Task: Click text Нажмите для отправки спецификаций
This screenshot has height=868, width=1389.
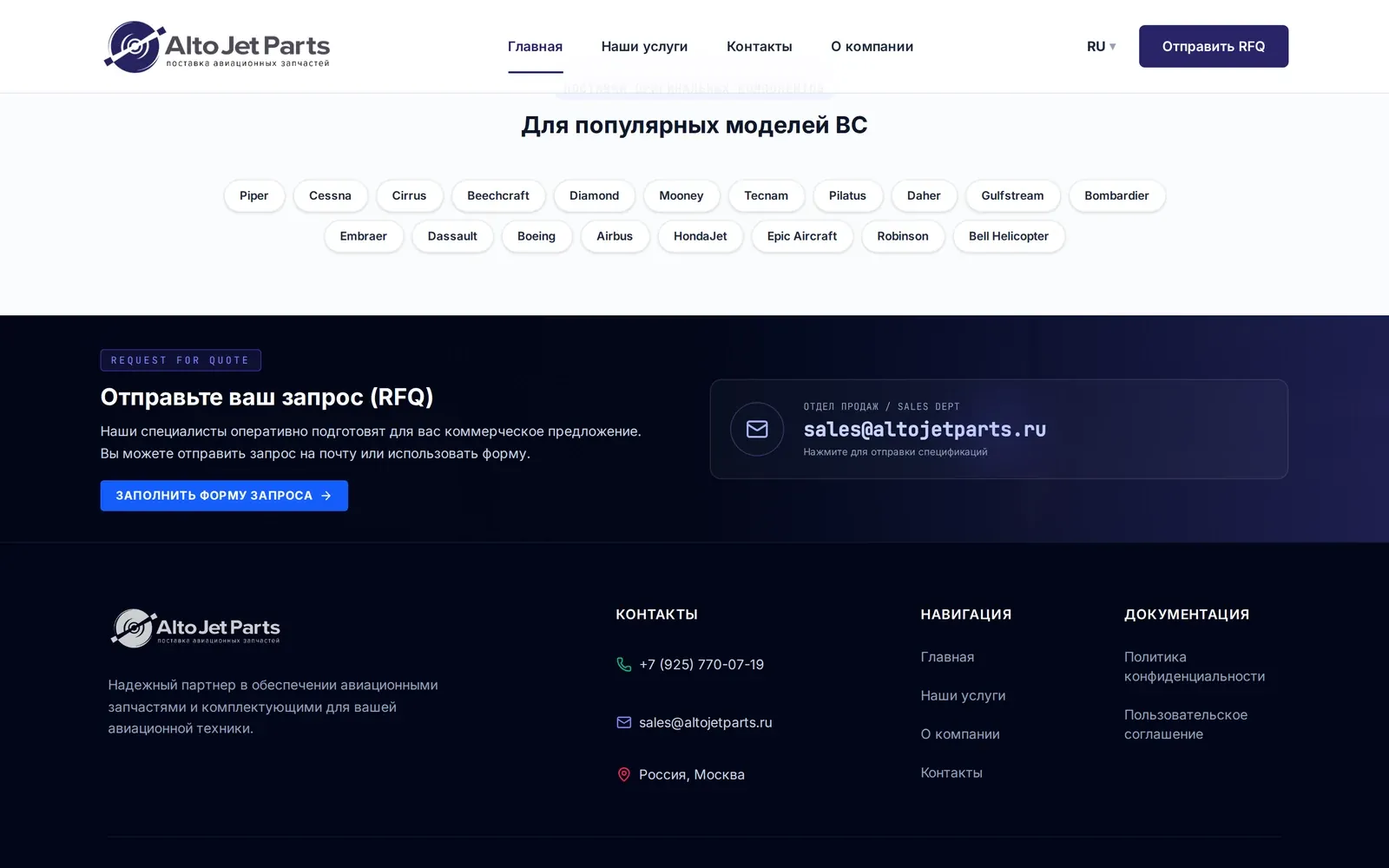Action: click(895, 451)
